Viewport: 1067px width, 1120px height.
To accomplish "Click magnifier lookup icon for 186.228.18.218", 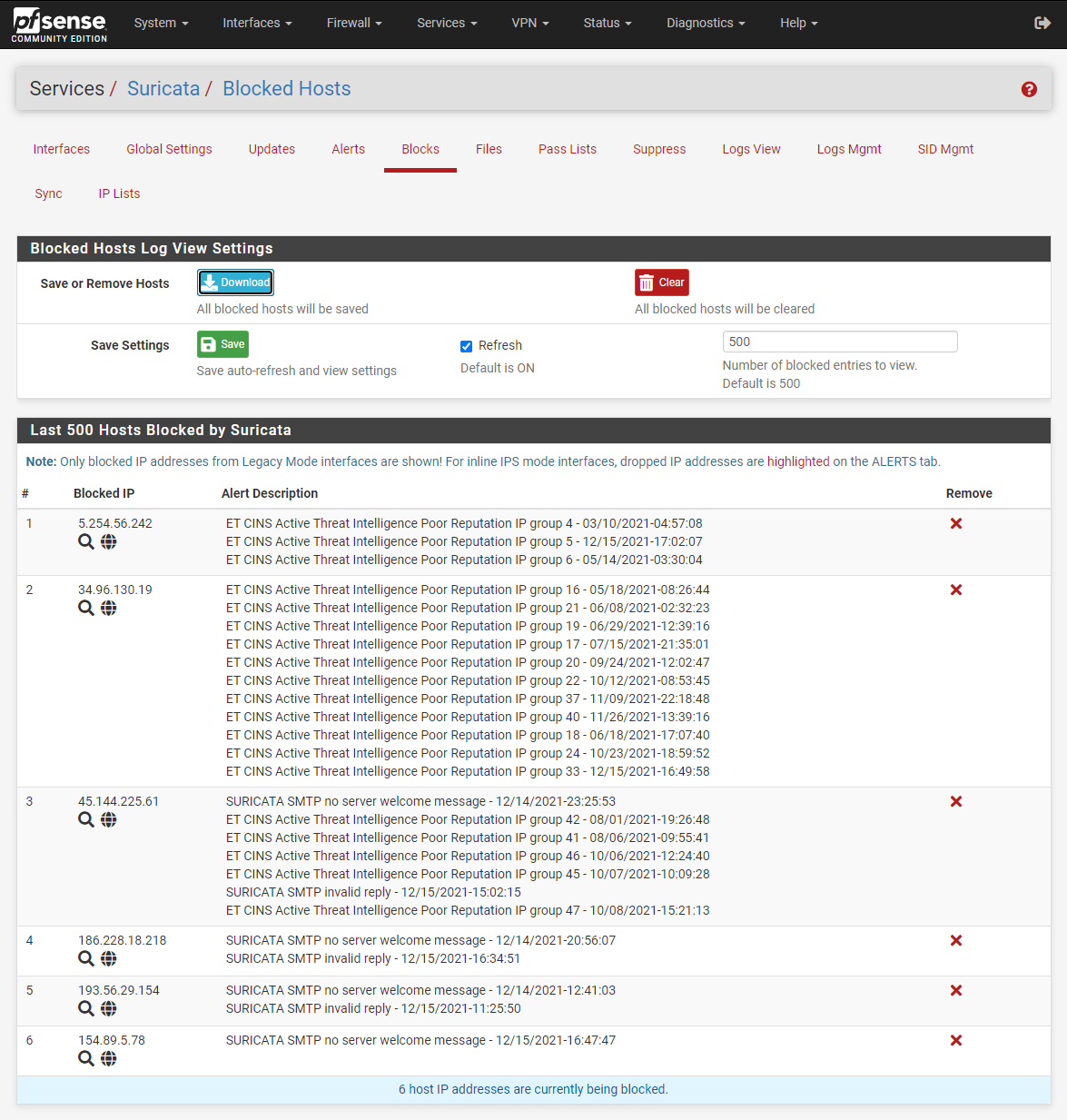I will click(x=86, y=959).
